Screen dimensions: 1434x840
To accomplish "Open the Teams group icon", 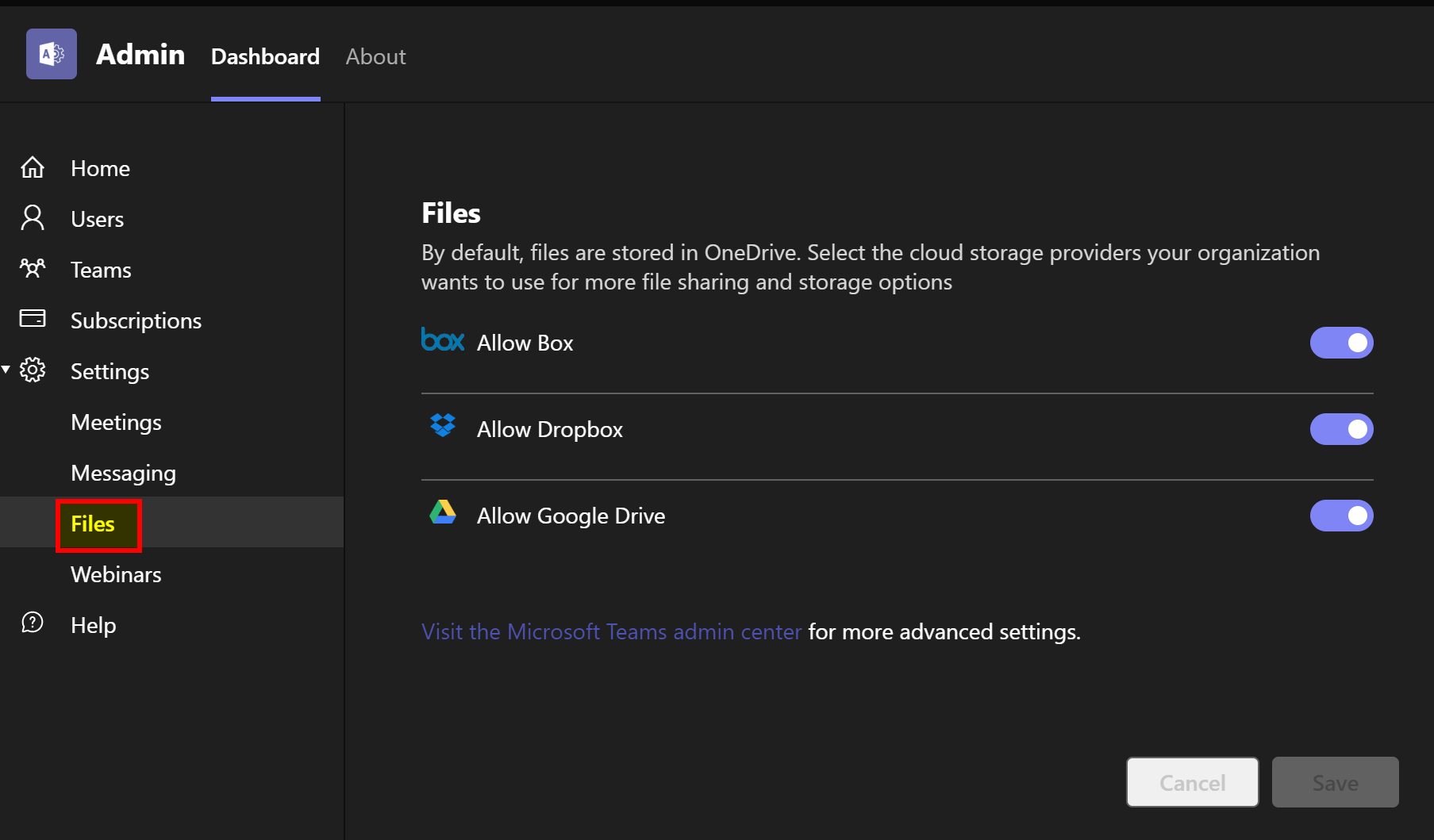I will point(33,269).
